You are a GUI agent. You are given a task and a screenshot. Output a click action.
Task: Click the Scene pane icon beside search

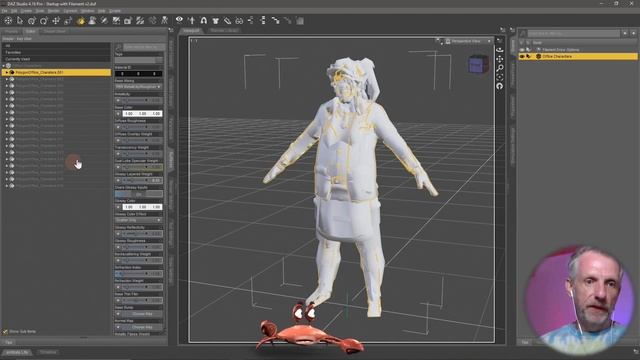[x=523, y=33]
